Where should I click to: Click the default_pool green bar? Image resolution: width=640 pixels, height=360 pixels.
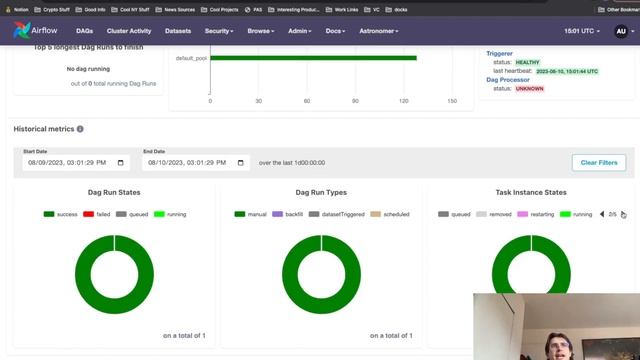(x=313, y=58)
